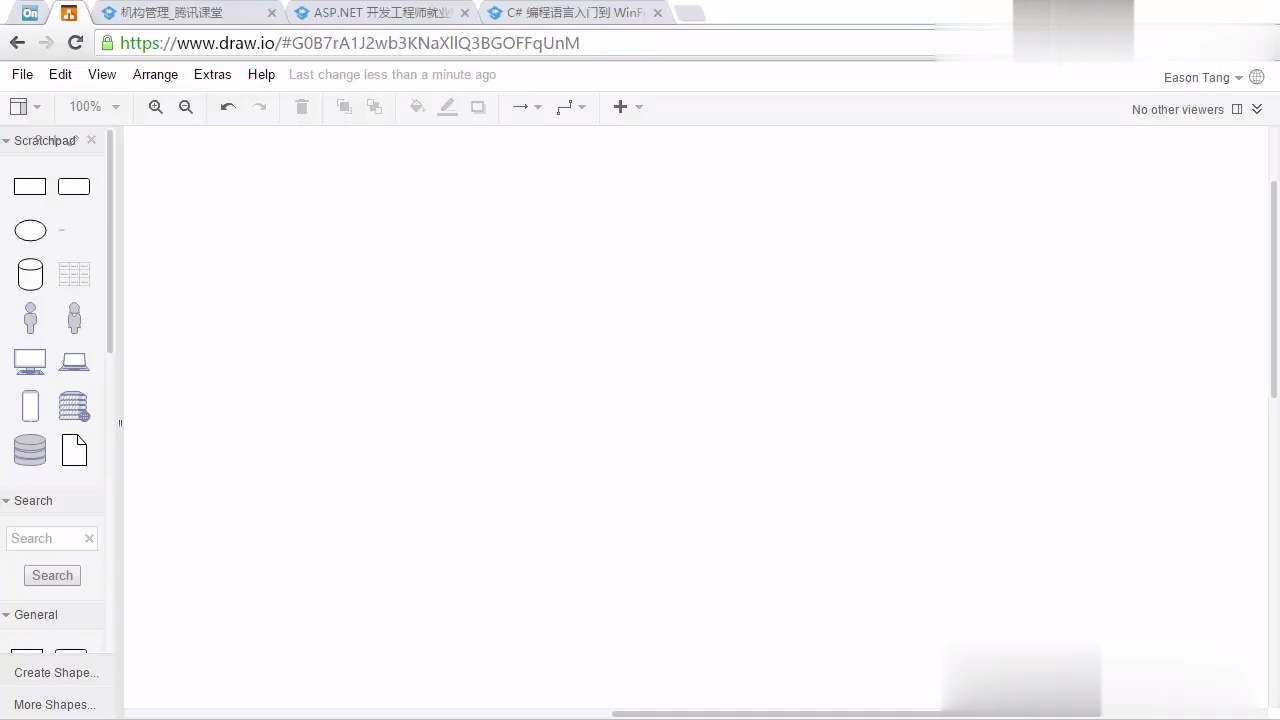This screenshot has width=1280, height=720.
Task: Click the Insert plus icon on toolbar
Action: click(620, 107)
